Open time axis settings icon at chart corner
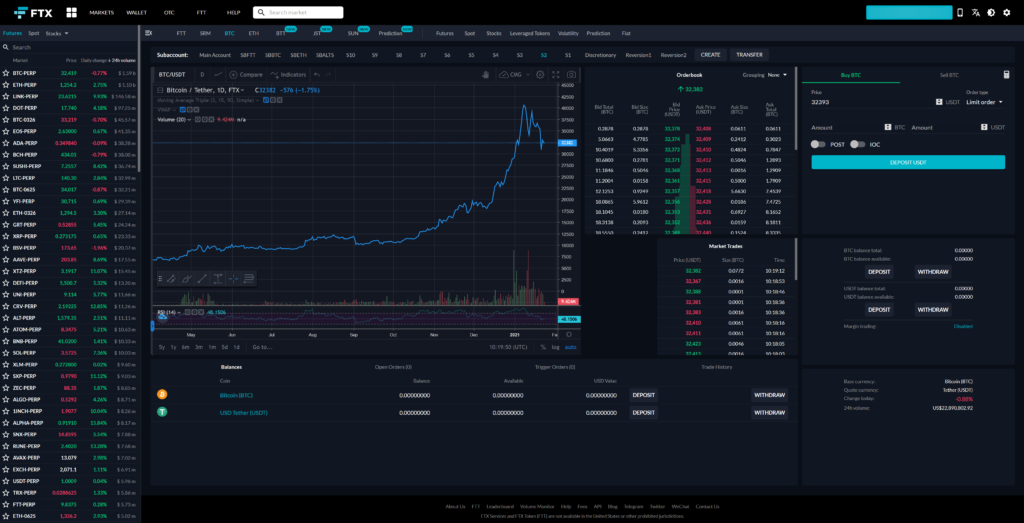This screenshot has width=1024, height=523. [x=569, y=334]
